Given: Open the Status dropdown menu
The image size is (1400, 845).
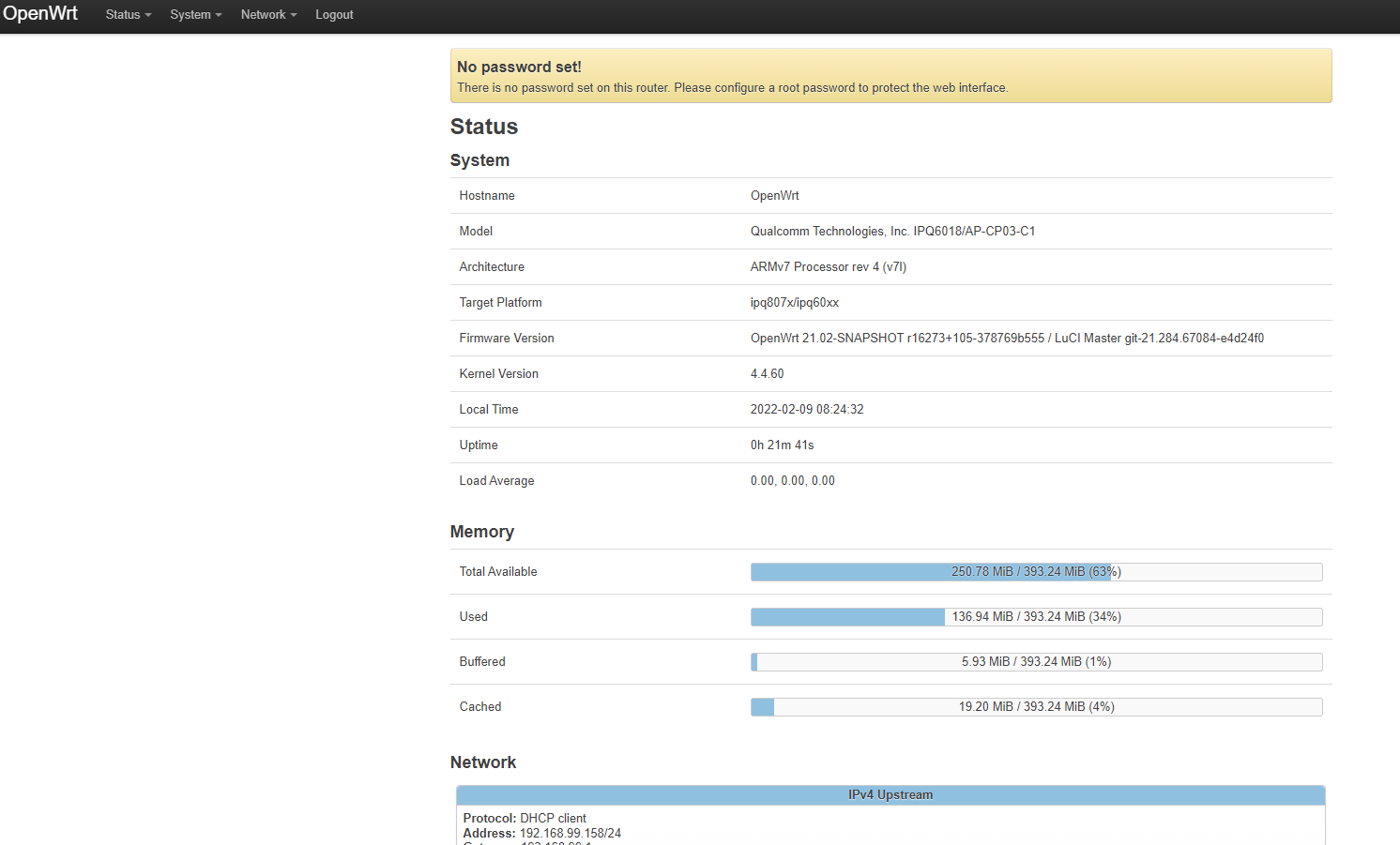Looking at the screenshot, I should 128,15.
